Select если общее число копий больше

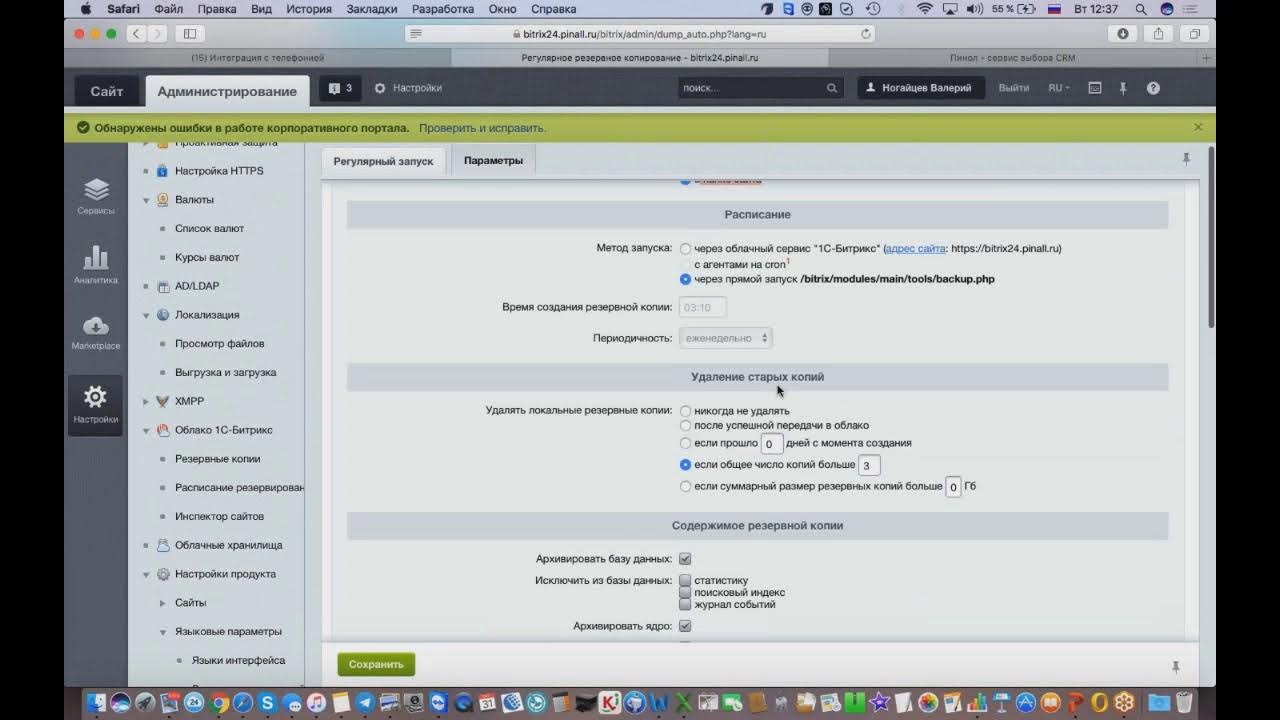click(685, 464)
